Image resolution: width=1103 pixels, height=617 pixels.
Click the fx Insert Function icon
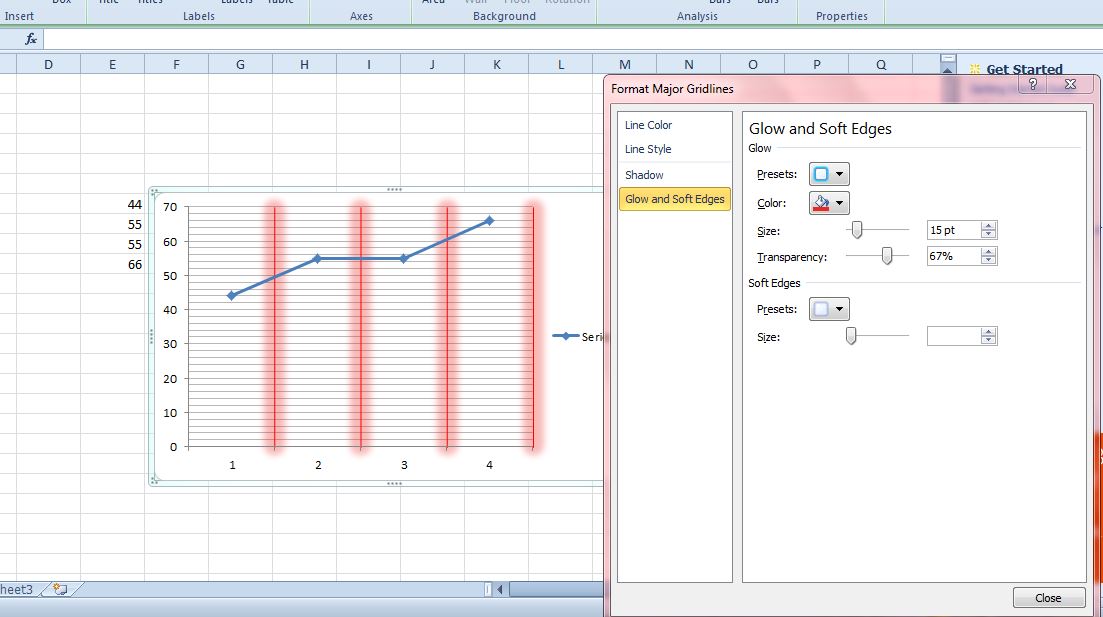(x=29, y=39)
